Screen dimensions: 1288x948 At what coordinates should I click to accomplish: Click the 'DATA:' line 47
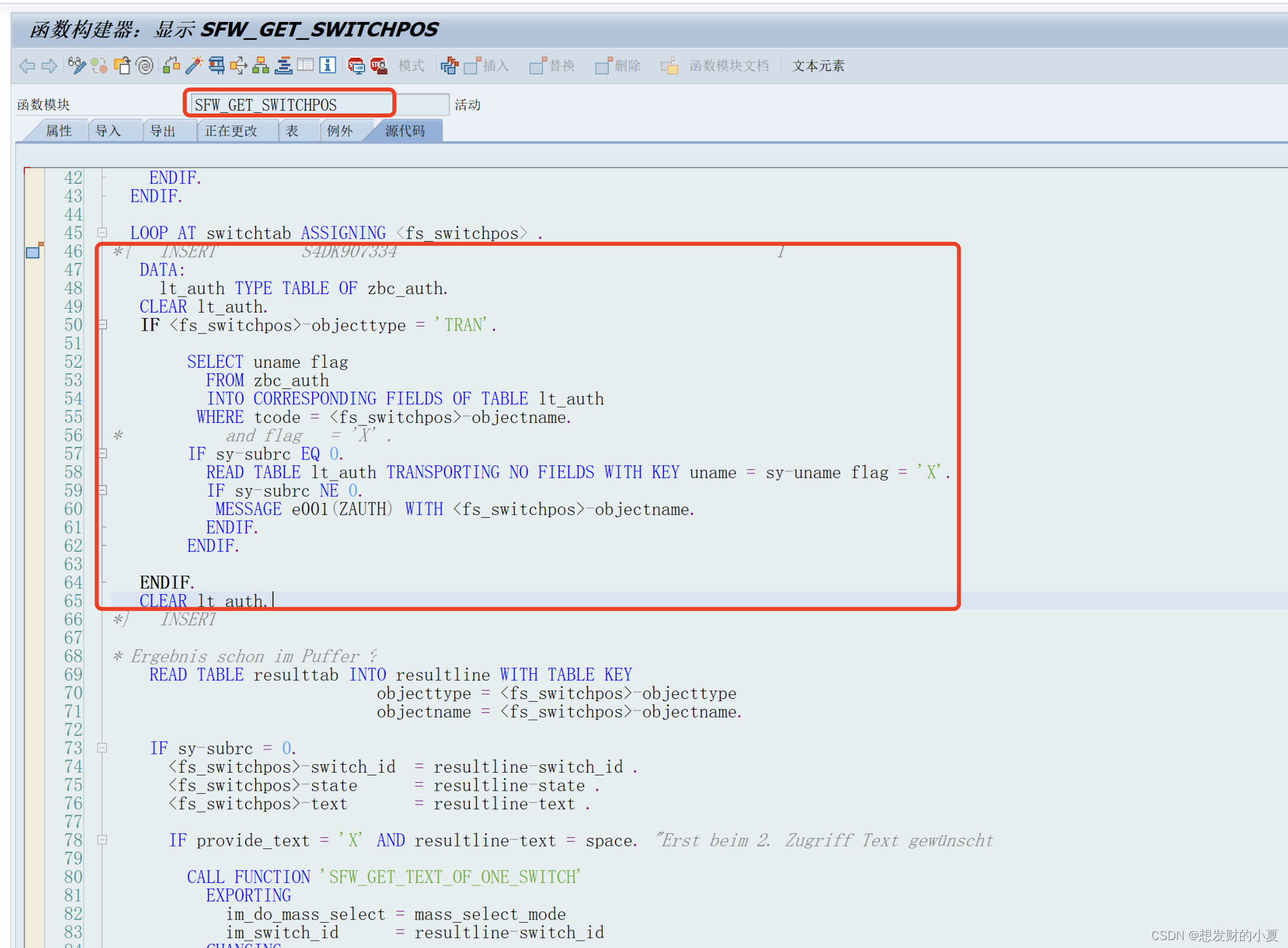coord(162,270)
